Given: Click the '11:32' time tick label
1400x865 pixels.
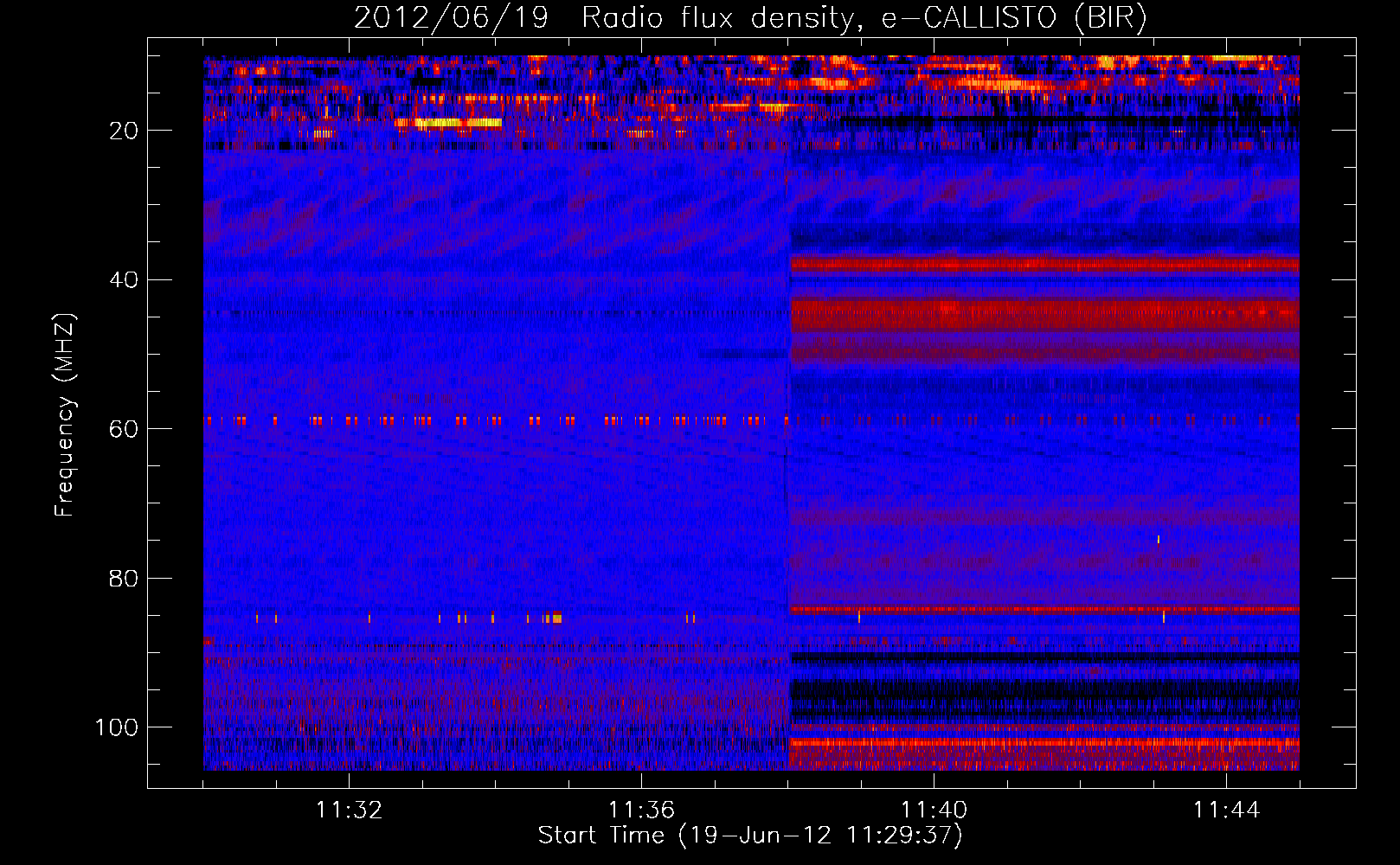Looking at the screenshot, I should click(x=349, y=811).
